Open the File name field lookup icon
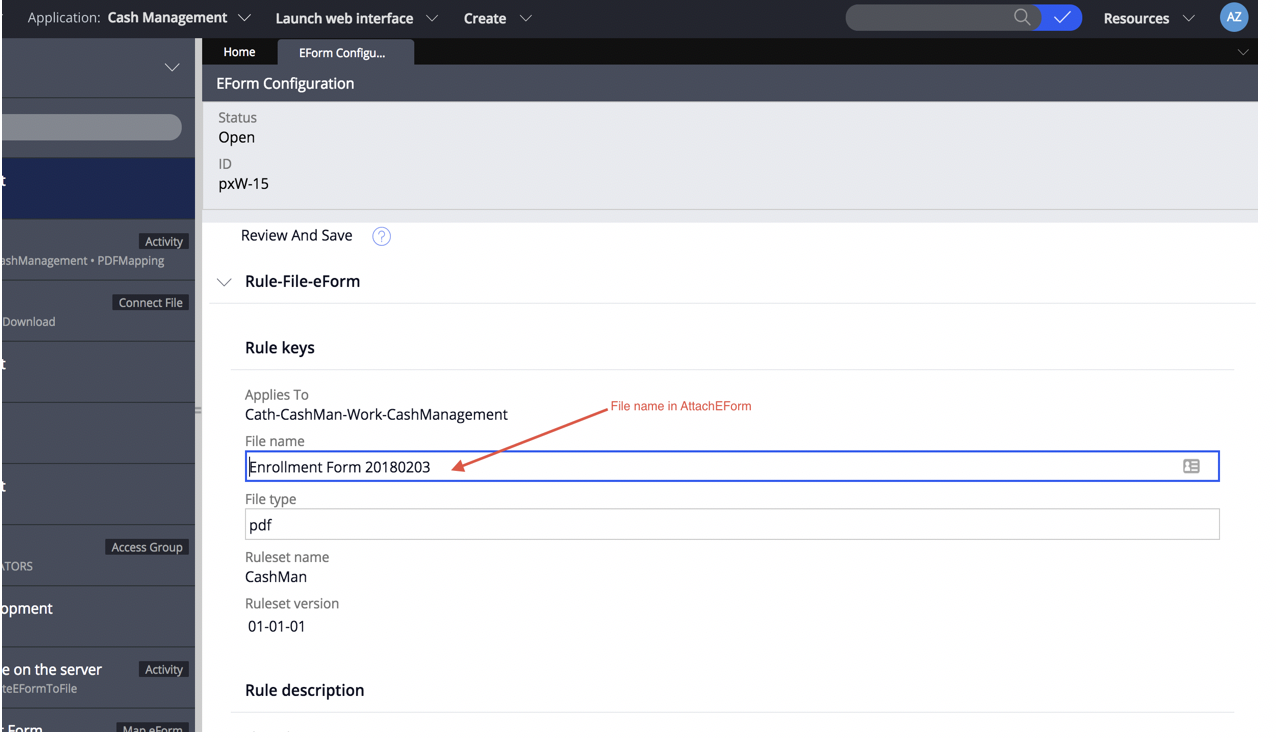 point(1191,466)
